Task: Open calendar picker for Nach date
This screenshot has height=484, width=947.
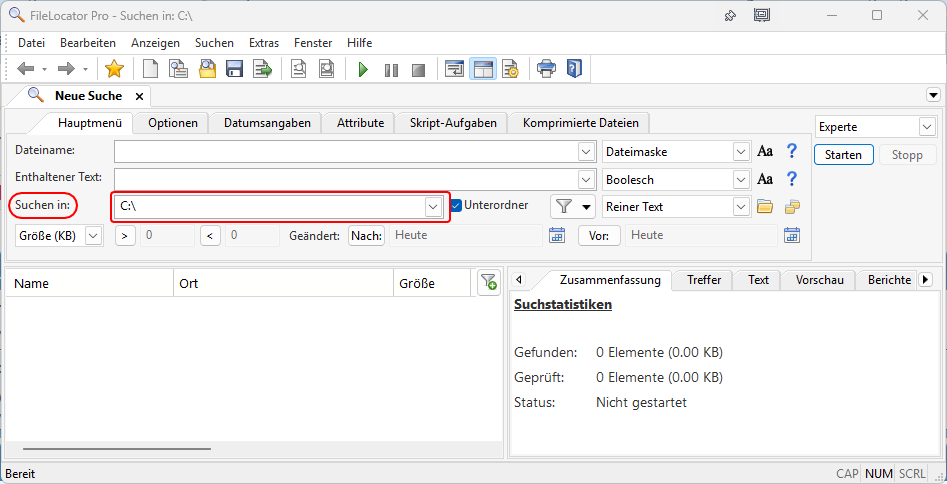Action: [x=557, y=236]
